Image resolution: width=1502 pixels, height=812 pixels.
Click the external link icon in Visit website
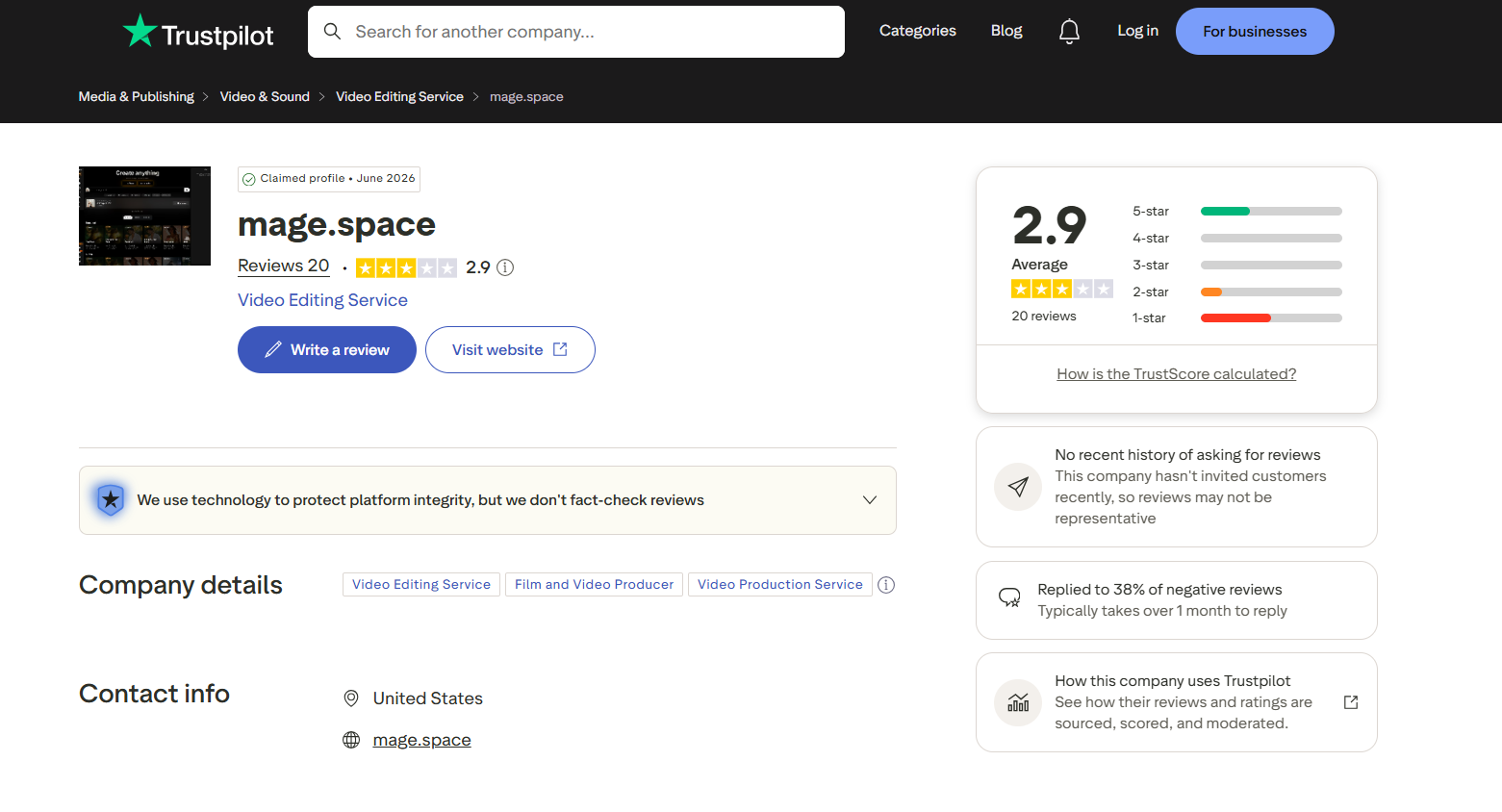pyautogui.click(x=560, y=350)
